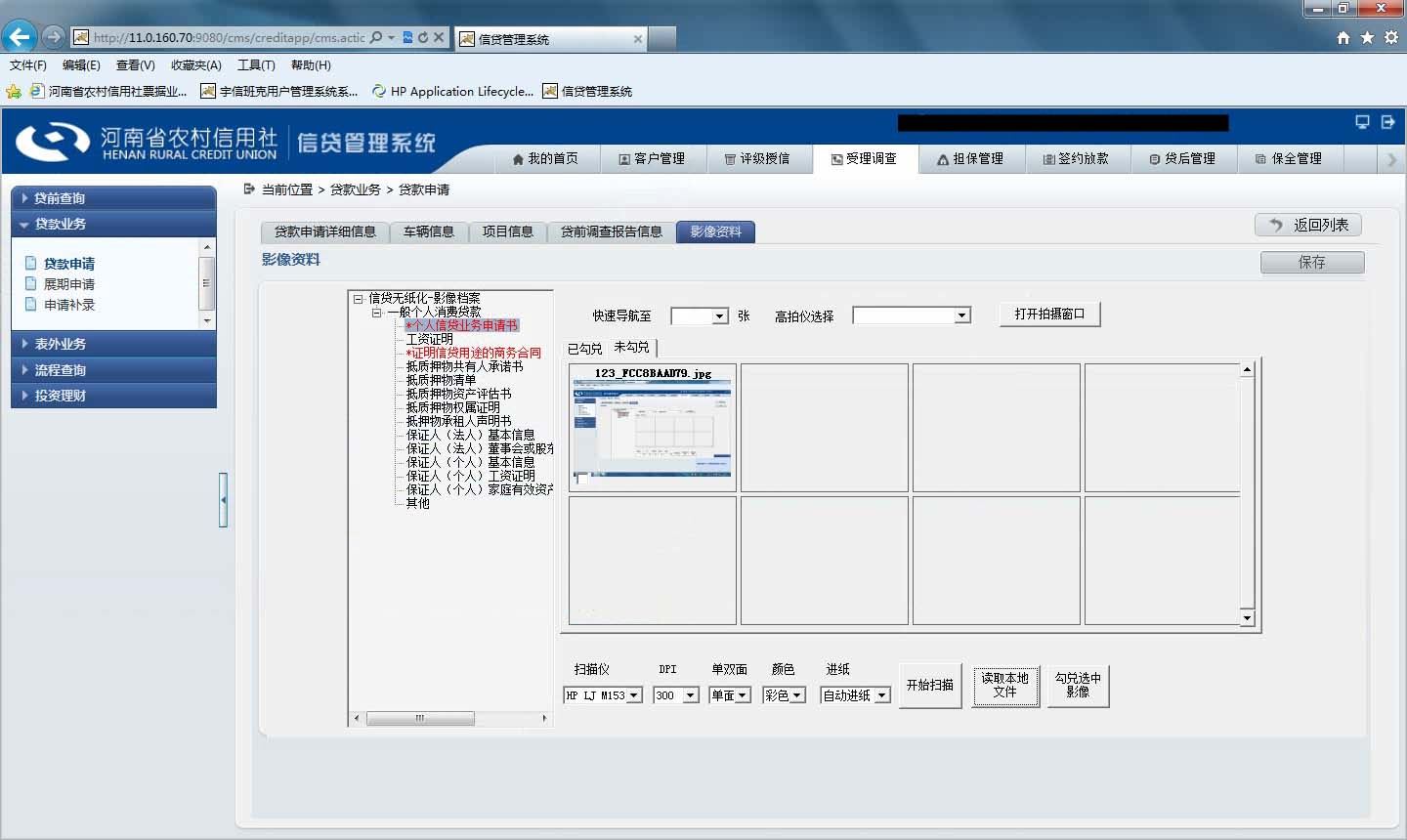Click the logout exit icon in the header
Screen dimensions: 1407x840
tap(1387, 122)
